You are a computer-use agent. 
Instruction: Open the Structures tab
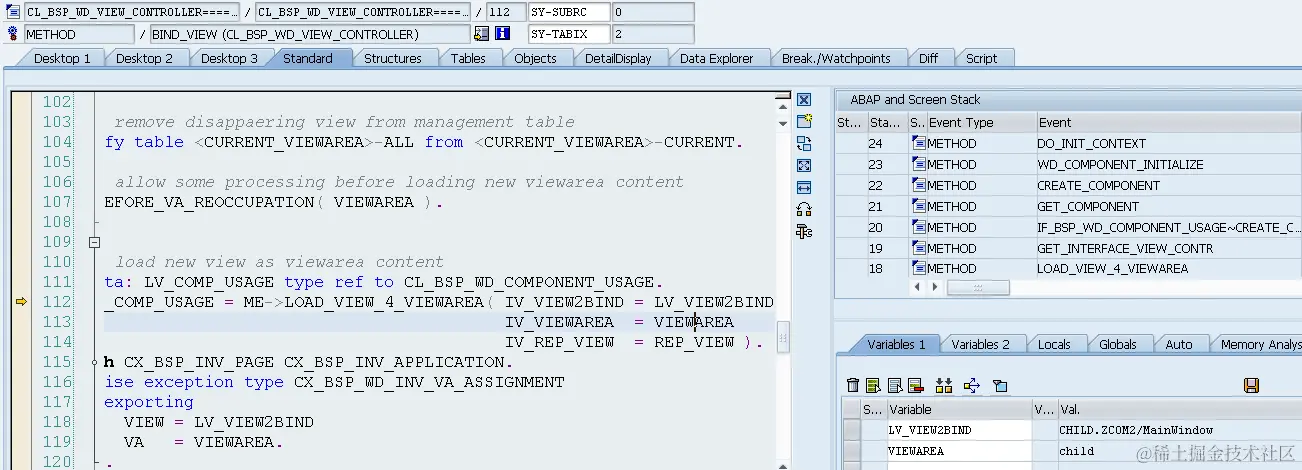point(393,58)
